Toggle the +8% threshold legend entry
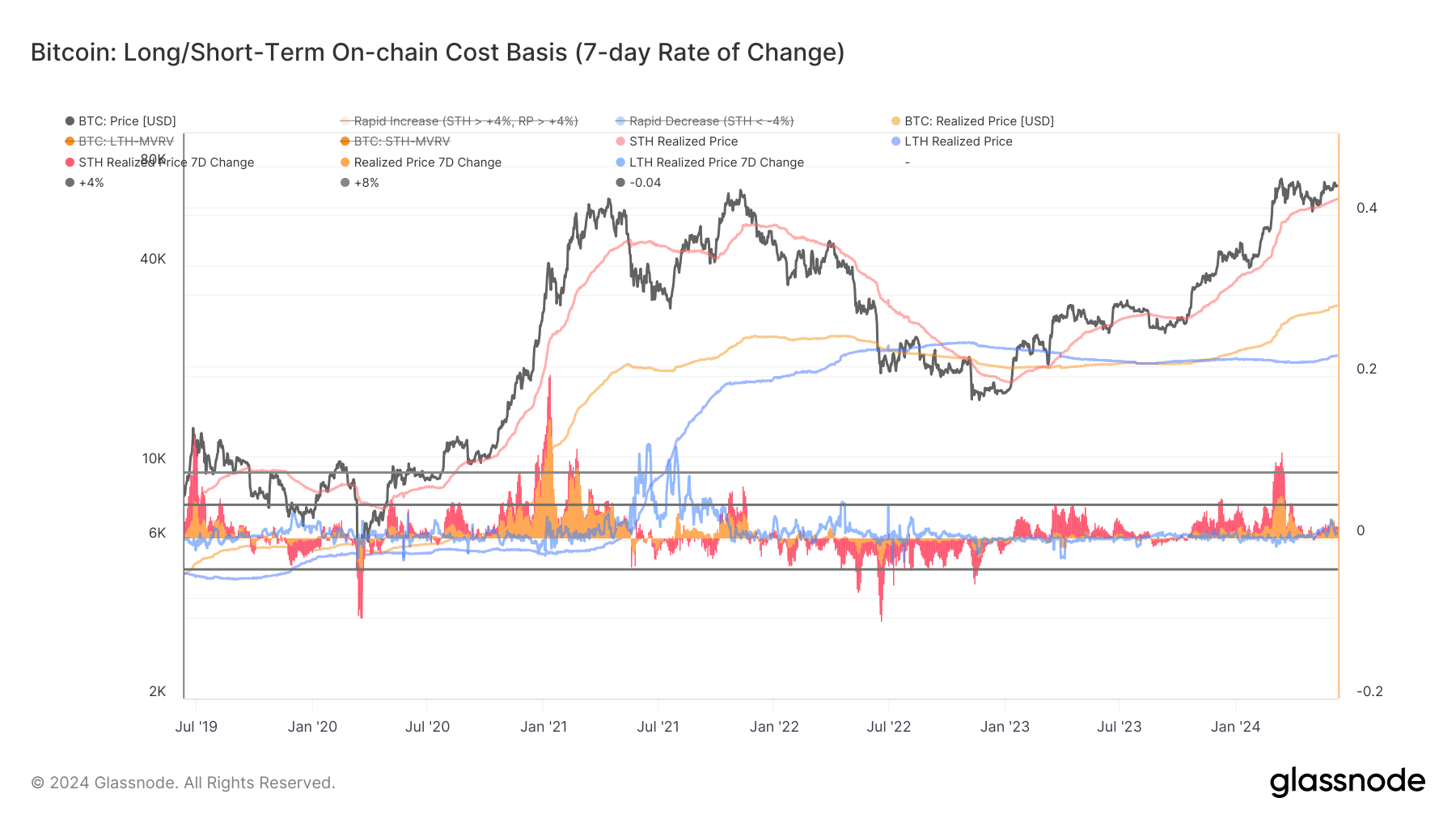Screen dimensions: 1456x819 point(366,183)
